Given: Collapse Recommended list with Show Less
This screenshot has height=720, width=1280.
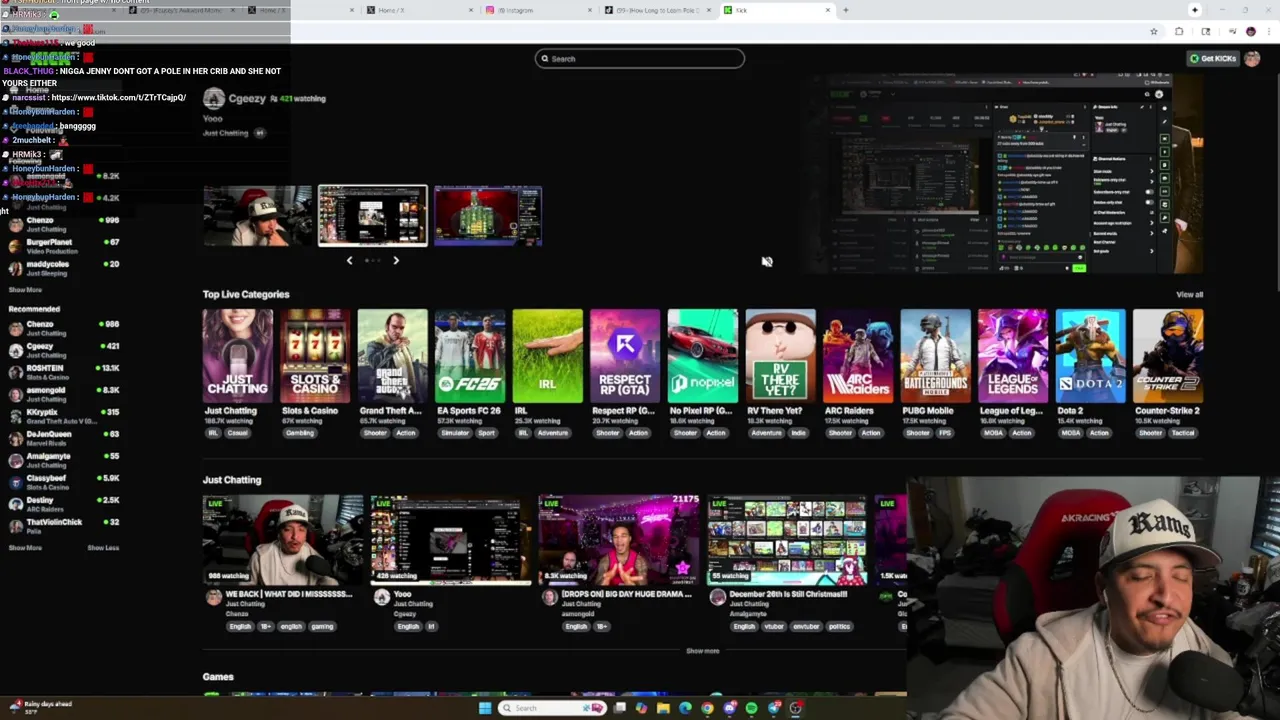Looking at the screenshot, I should [x=103, y=548].
